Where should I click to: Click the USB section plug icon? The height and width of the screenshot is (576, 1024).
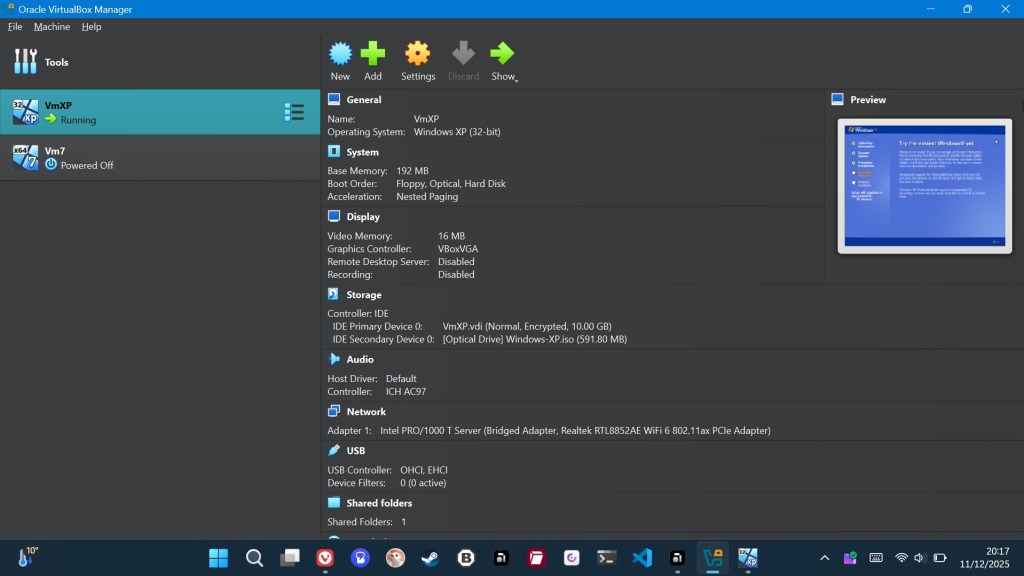coord(334,450)
